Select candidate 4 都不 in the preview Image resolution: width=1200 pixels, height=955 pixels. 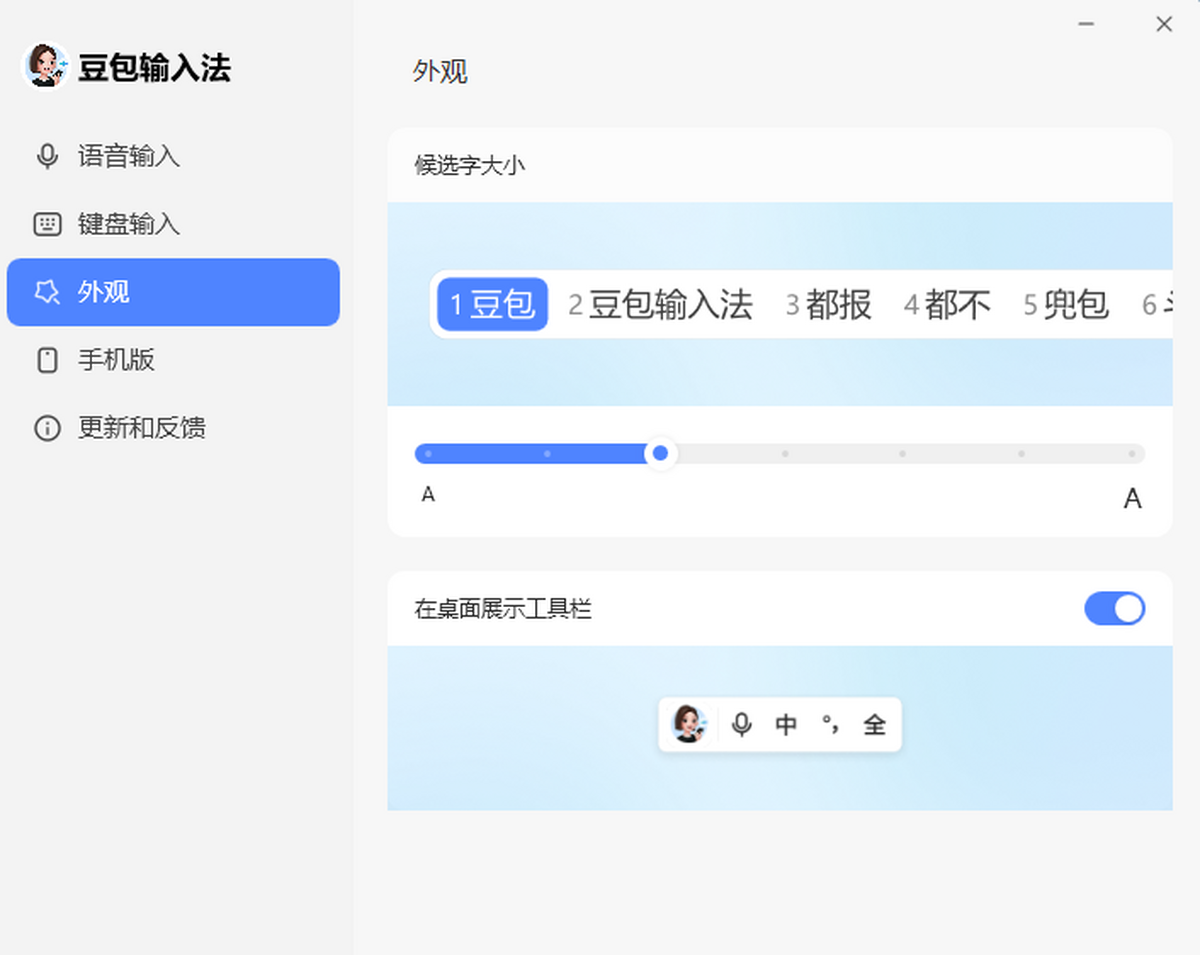947,304
